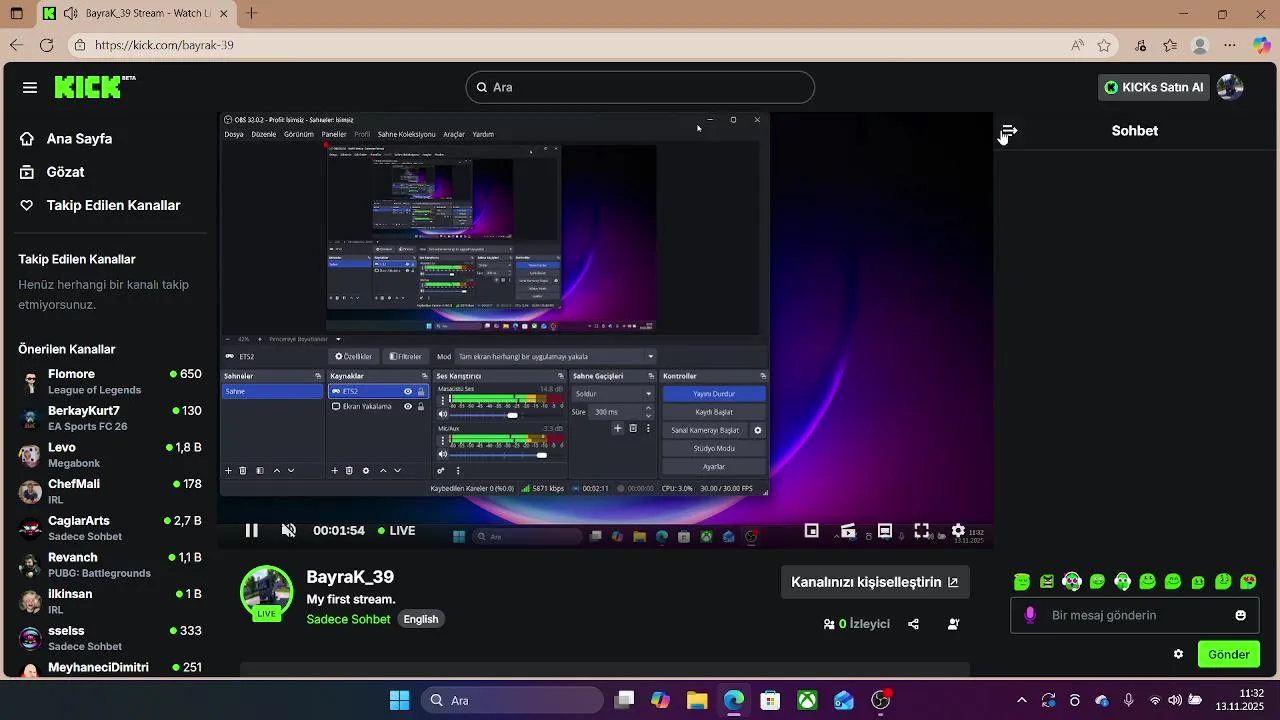Open the sselss recommended channel
Viewport: 1280px width, 720px height.
[110, 638]
